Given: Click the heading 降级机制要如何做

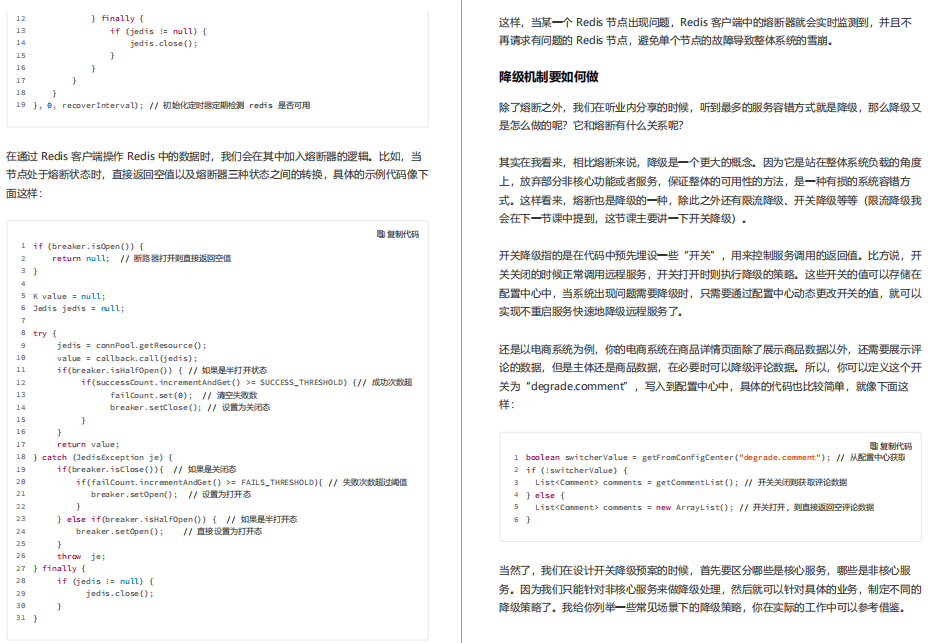Looking at the screenshot, I should click(x=548, y=77).
